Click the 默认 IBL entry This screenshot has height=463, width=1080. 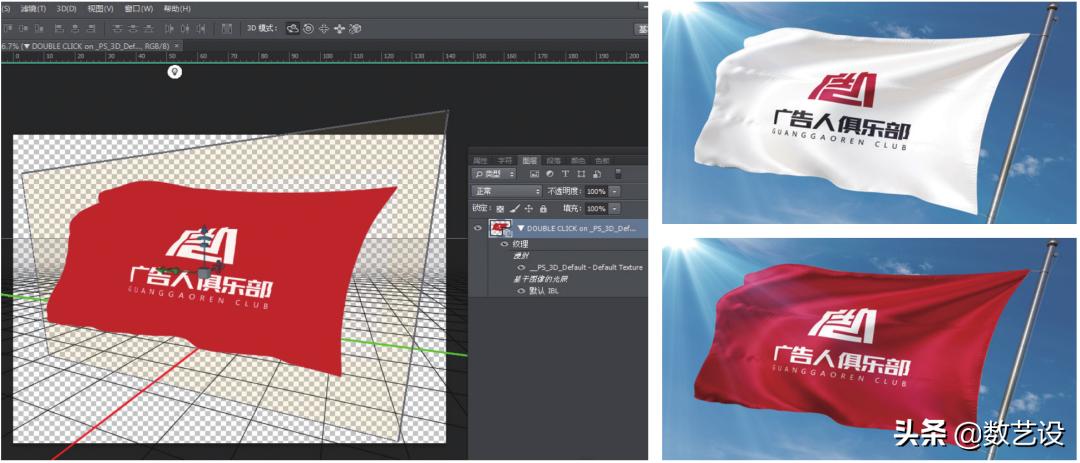coord(544,291)
